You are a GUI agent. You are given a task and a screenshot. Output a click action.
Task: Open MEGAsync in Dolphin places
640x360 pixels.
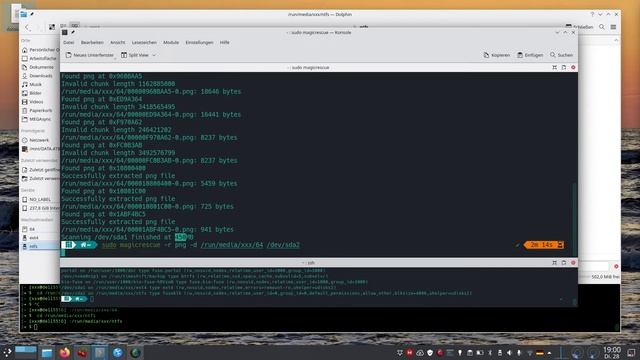coord(40,119)
